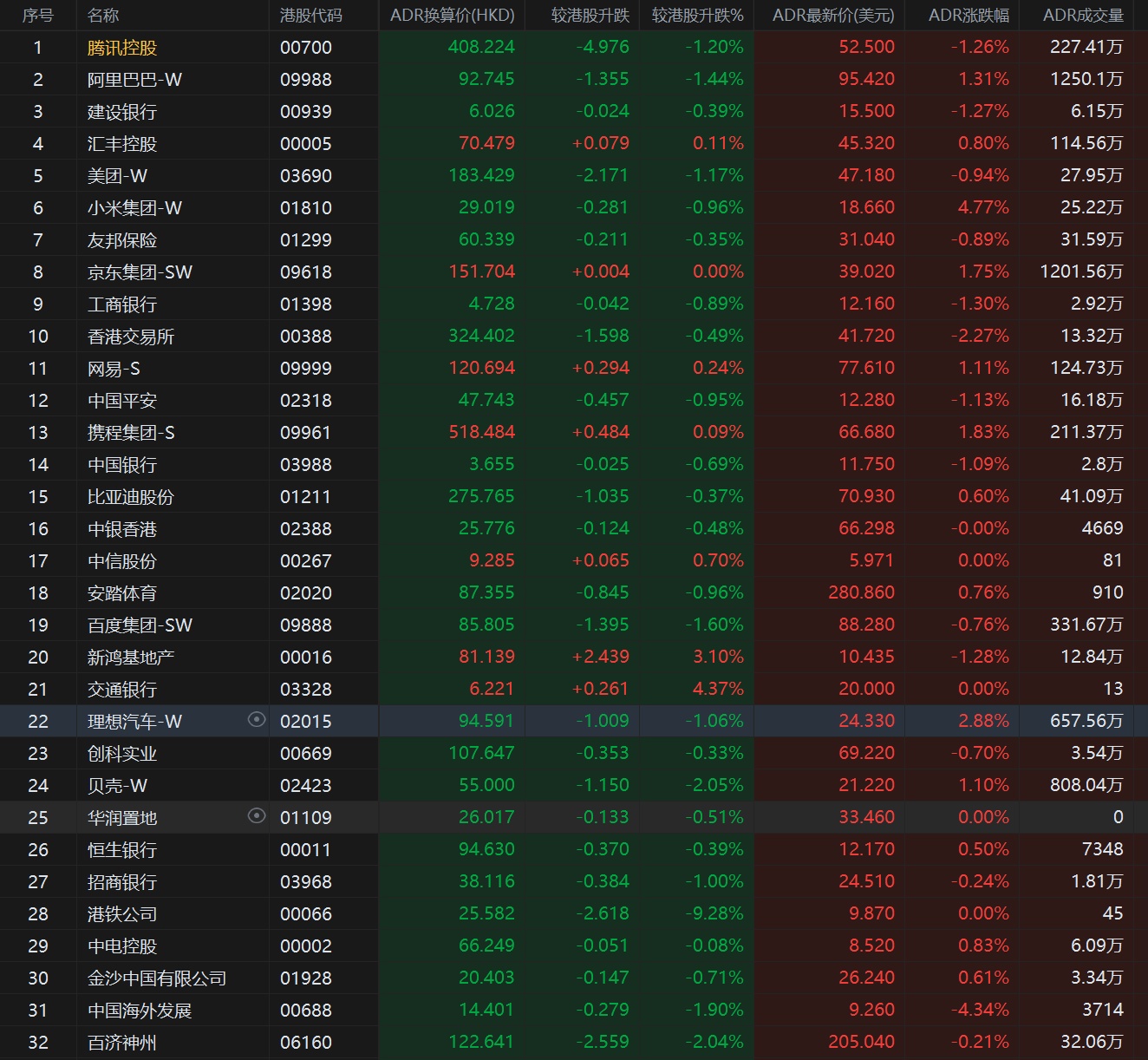This screenshot has width=1148, height=1060.
Task: Sort by the ADR成交量 column header
Action: 1083,16
